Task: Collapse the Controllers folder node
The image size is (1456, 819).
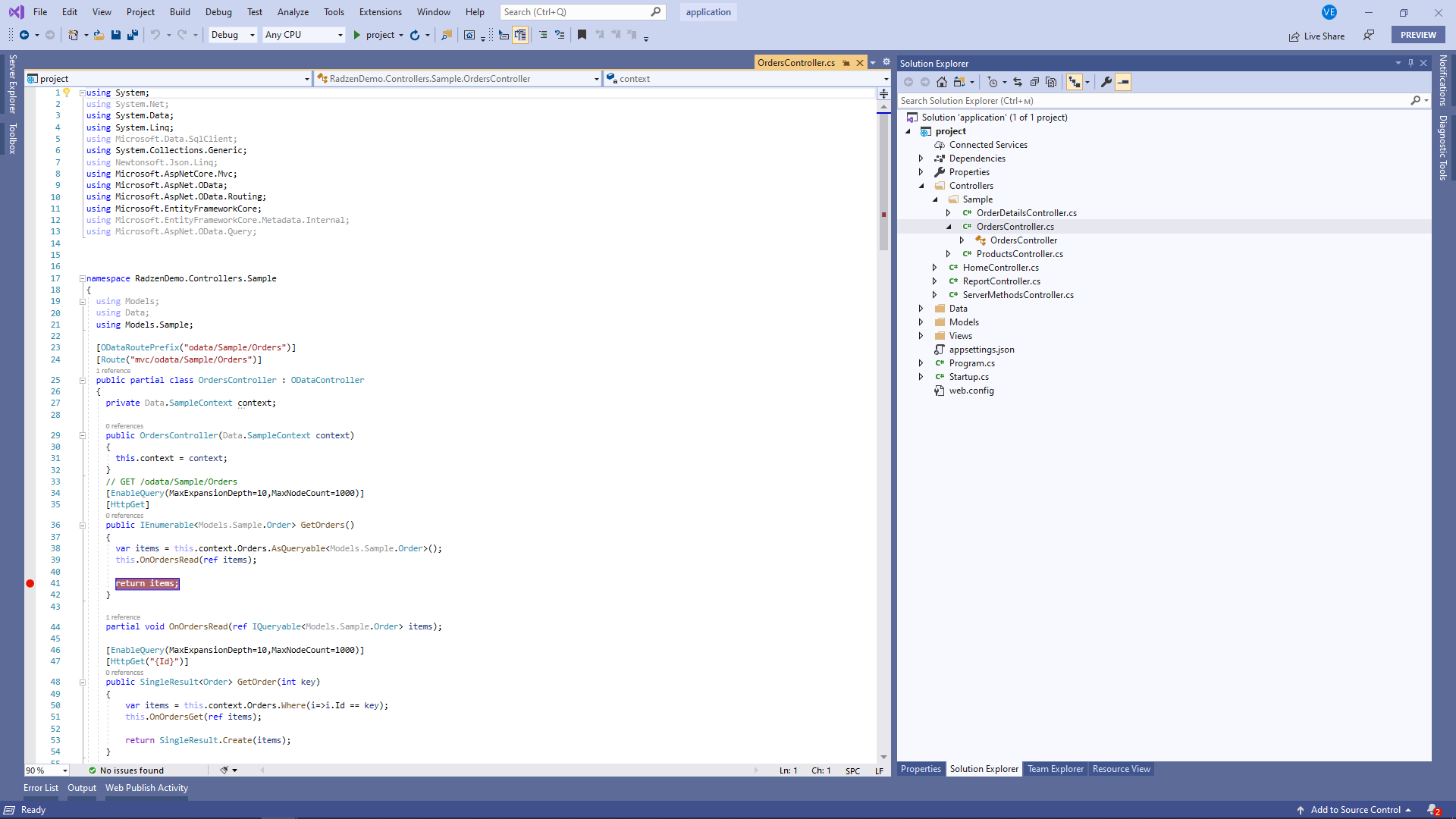Action: (921, 186)
